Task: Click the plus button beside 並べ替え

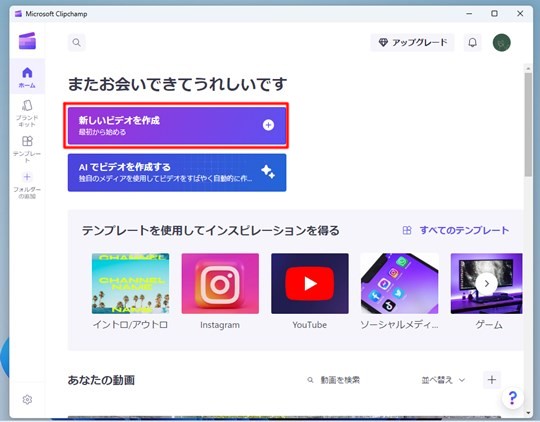Action: 492,380
